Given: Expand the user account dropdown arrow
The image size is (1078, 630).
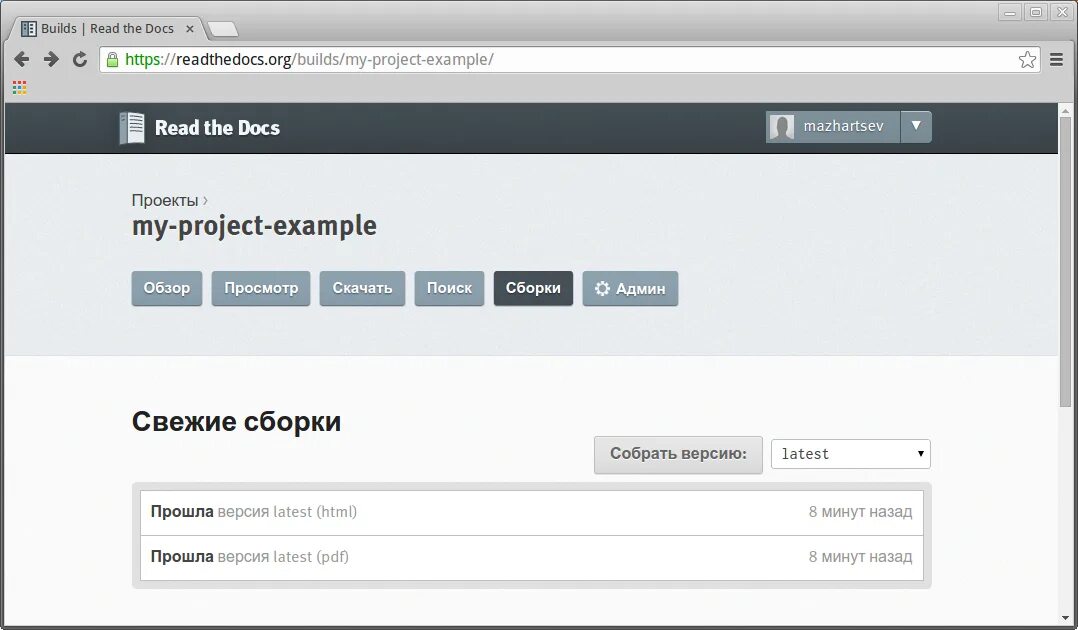Looking at the screenshot, I should point(916,127).
